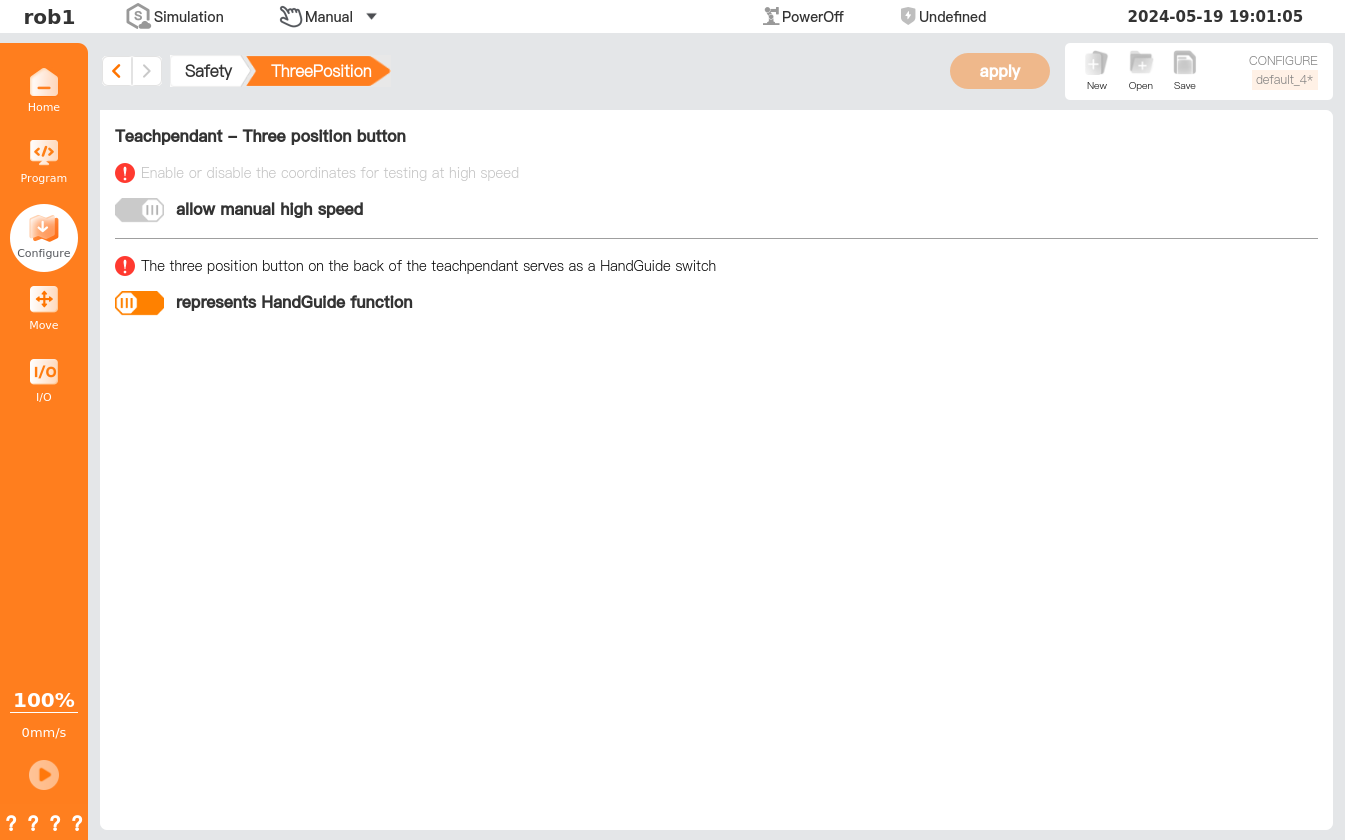Click the Save configuration icon
Image resolution: width=1345 pixels, height=840 pixels.
pos(1185,70)
